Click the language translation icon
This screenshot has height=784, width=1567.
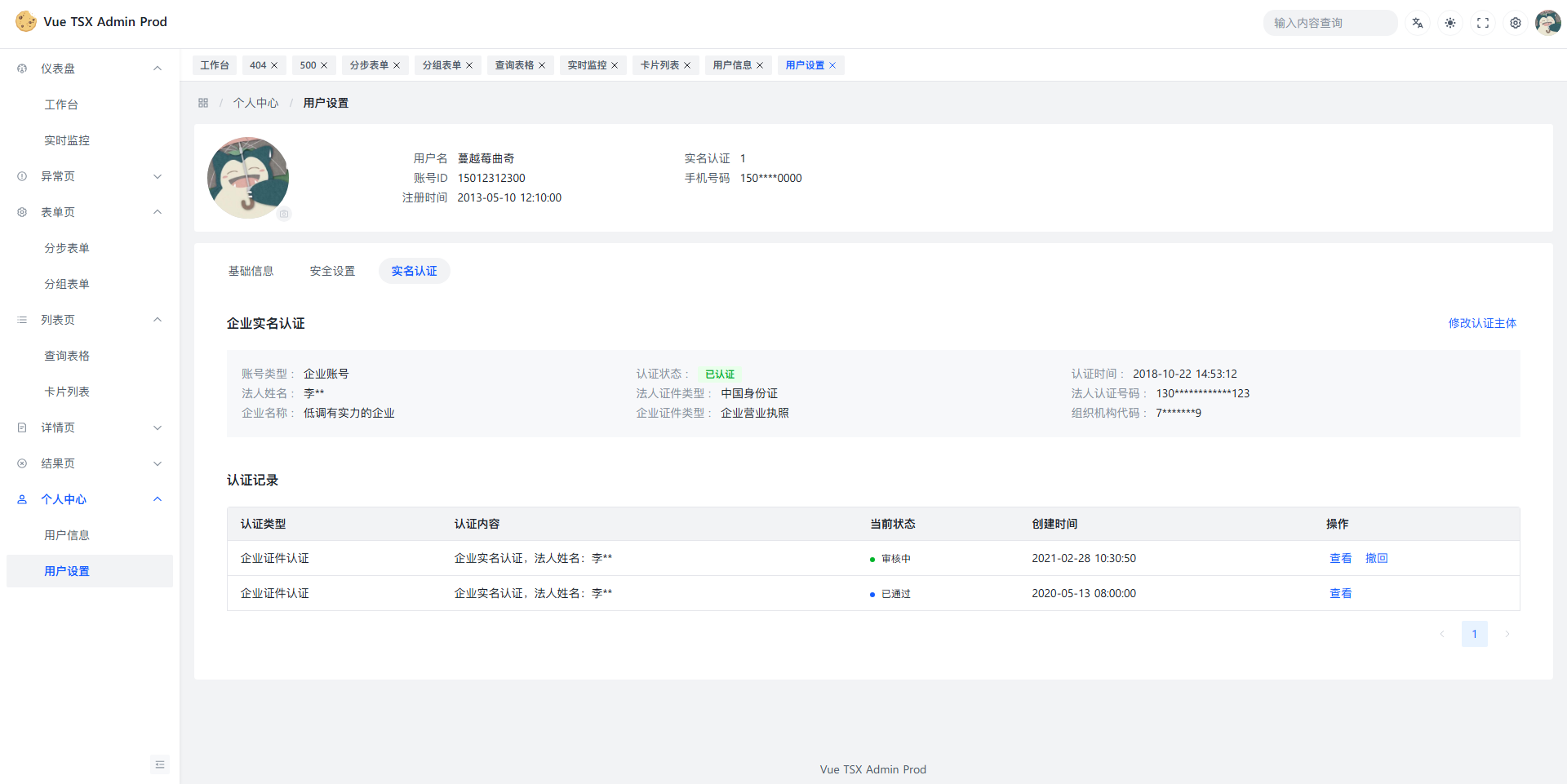click(1418, 23)
